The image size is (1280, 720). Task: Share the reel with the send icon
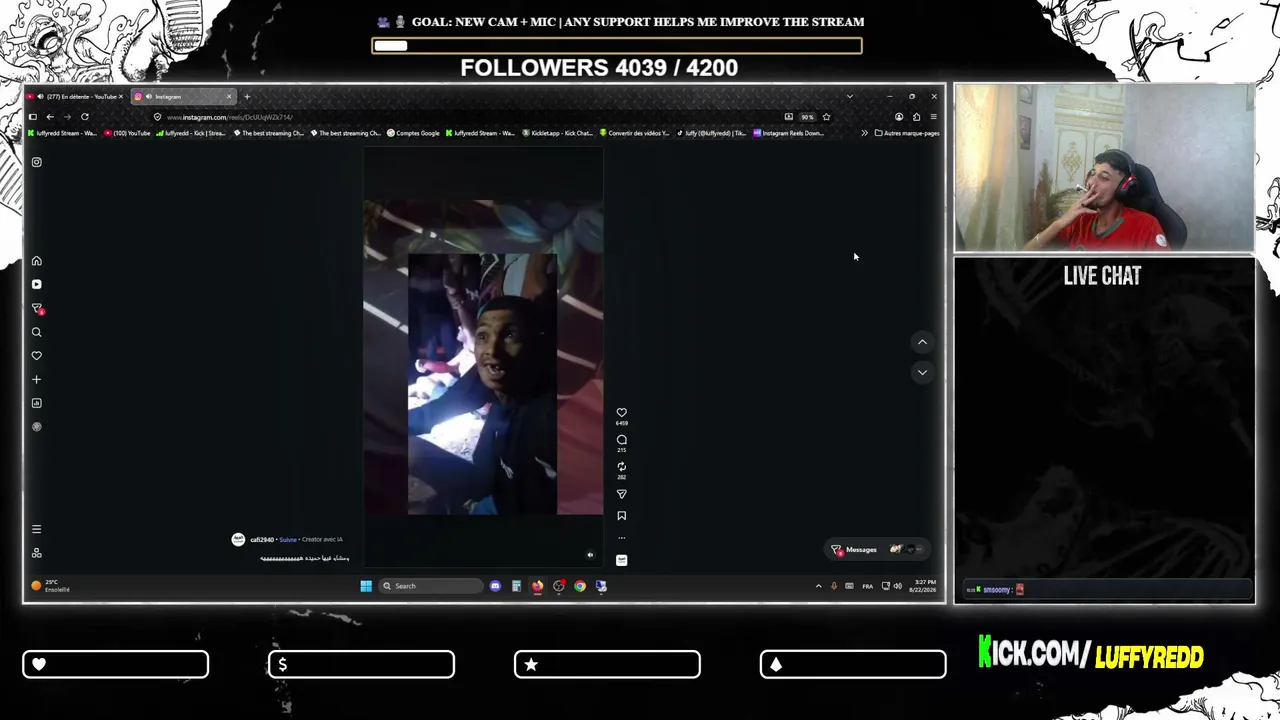tap(621, 494)
